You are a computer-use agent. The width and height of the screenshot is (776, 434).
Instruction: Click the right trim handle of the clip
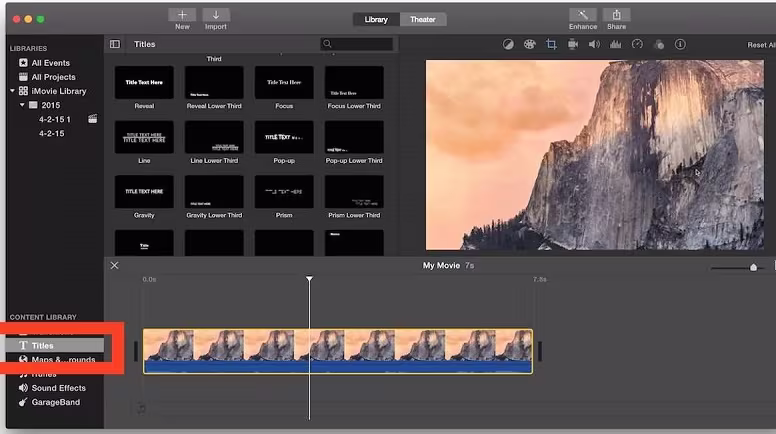[540, 351]
